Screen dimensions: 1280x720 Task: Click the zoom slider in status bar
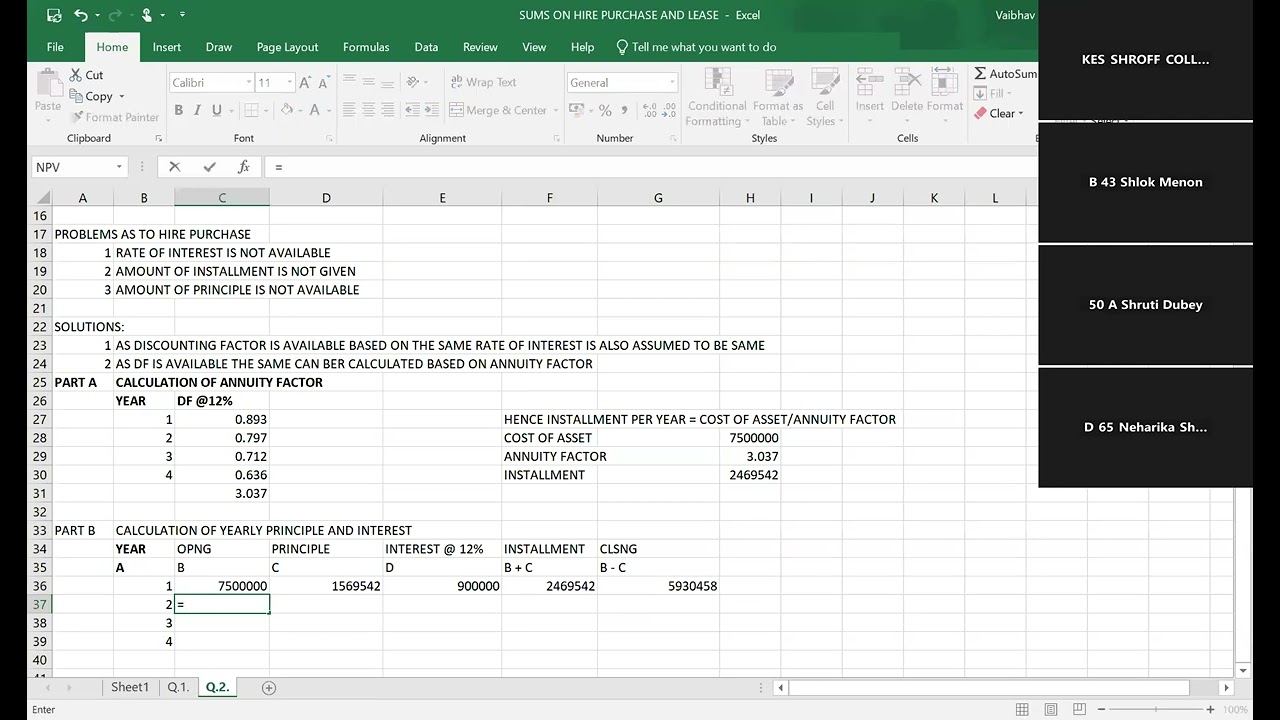click(1155, 709)
